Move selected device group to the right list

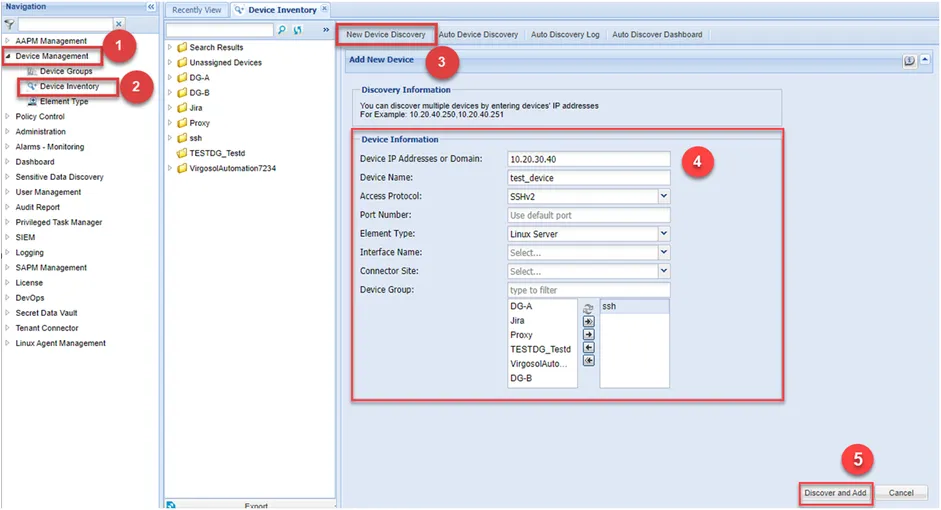coord(589,335)
